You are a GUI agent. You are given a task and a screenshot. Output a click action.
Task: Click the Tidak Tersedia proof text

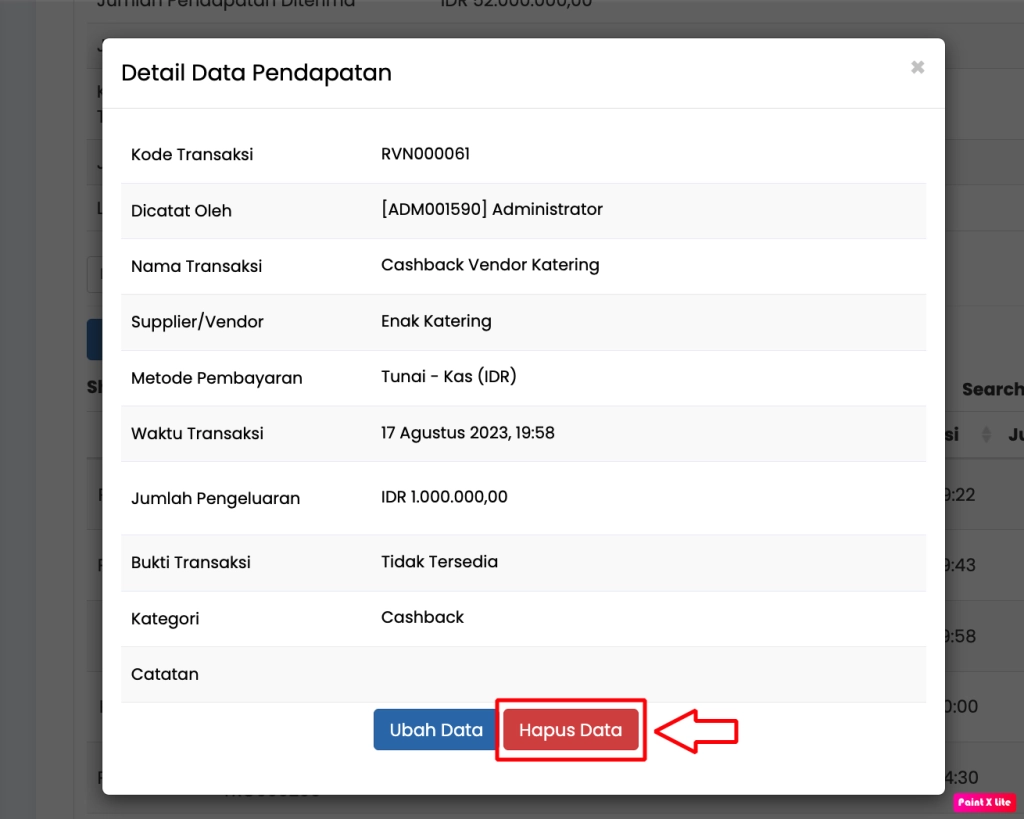click(x=439, y=562)
